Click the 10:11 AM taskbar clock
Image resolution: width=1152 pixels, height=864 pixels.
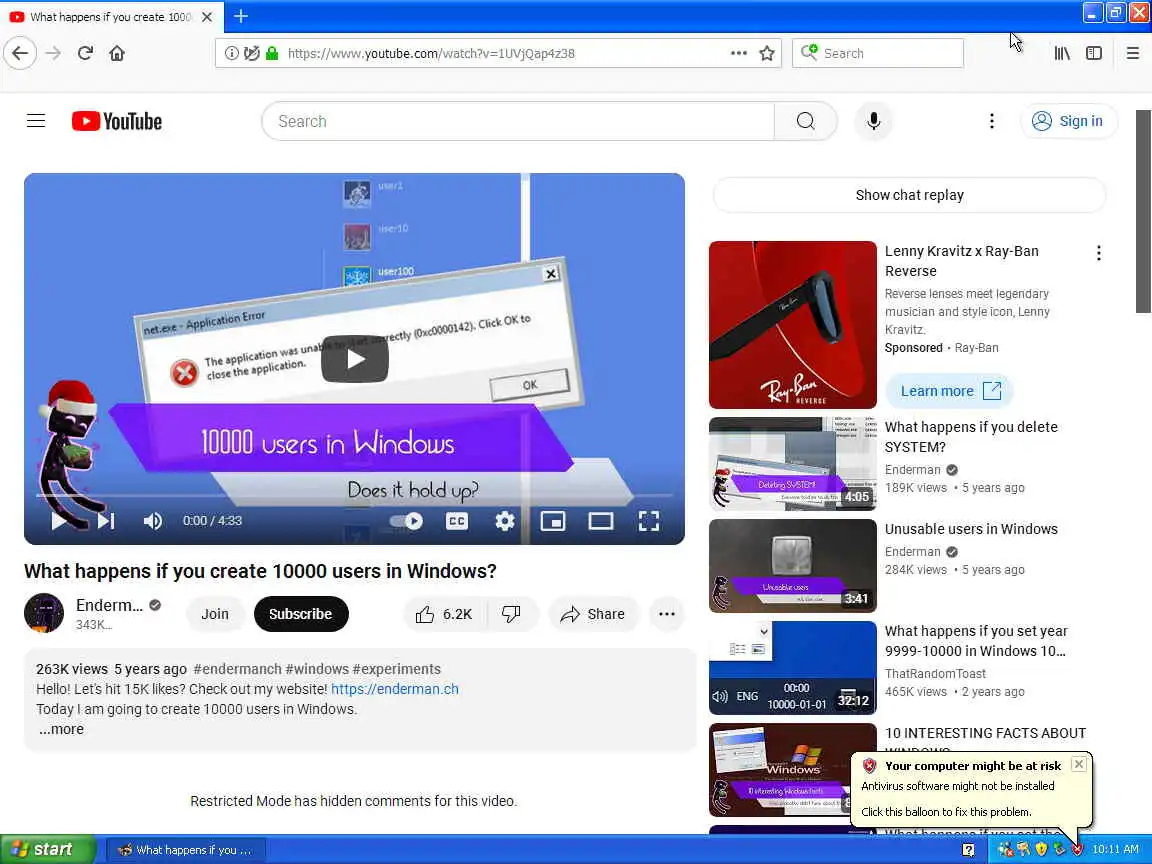(x=1115, y=849)
